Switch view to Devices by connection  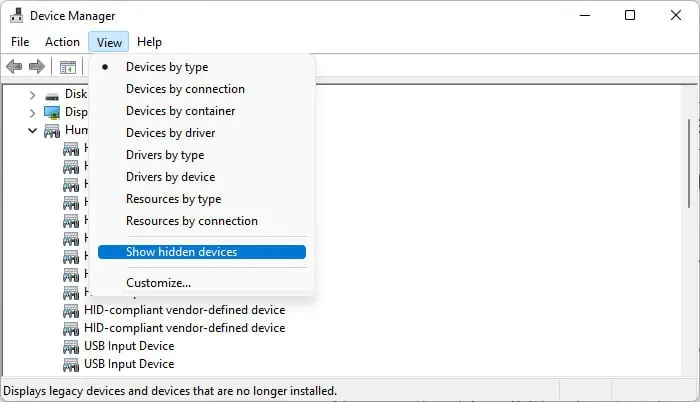[x=185, y=89]
